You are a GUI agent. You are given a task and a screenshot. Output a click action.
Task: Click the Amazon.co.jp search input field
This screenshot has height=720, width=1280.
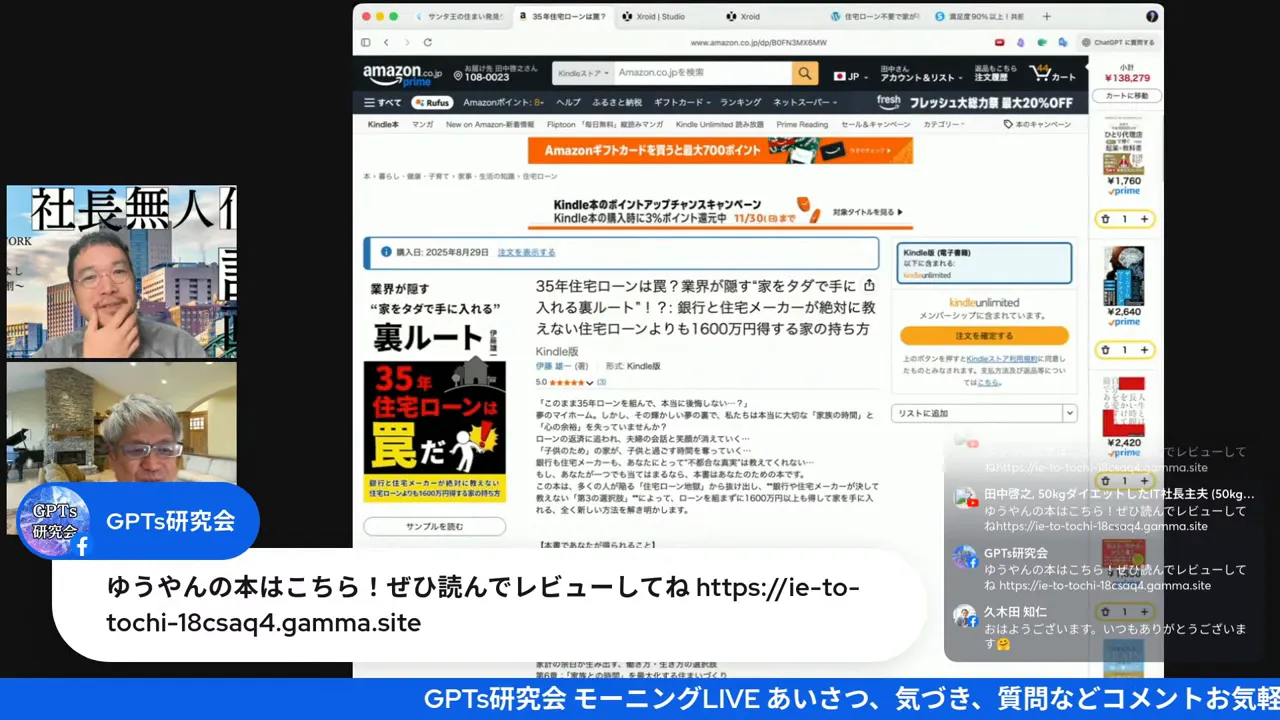coord(700,73)
